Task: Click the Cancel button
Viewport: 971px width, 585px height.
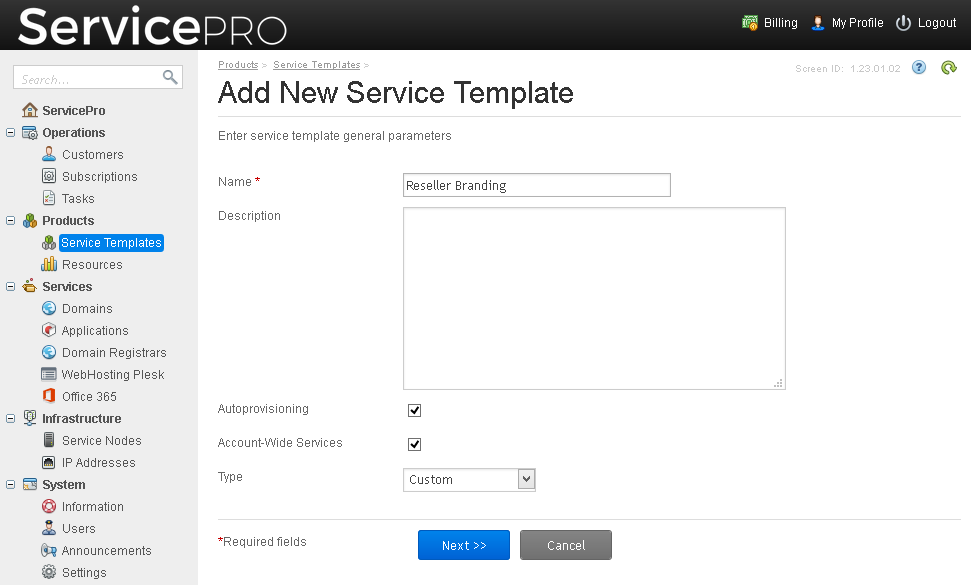Action: (566, 545)
